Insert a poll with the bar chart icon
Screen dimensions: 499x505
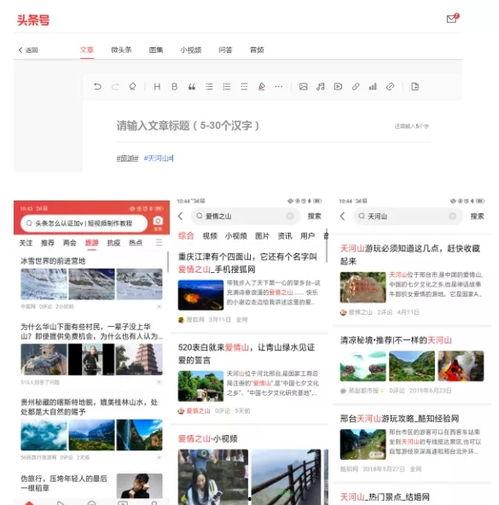pos(373,87)
